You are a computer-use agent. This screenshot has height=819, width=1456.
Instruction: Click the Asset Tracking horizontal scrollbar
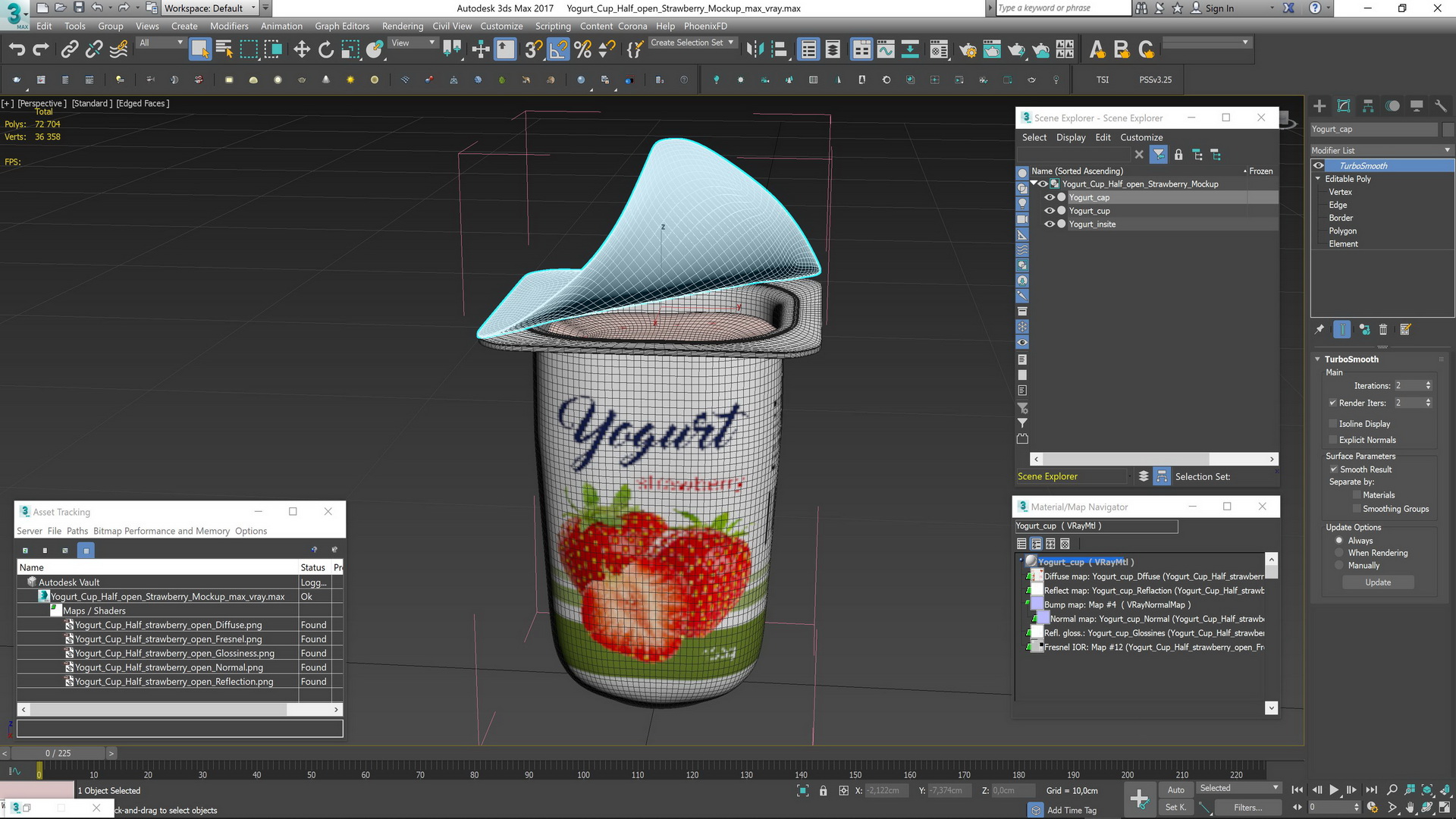pyautogui.click(x=180, y=710)
